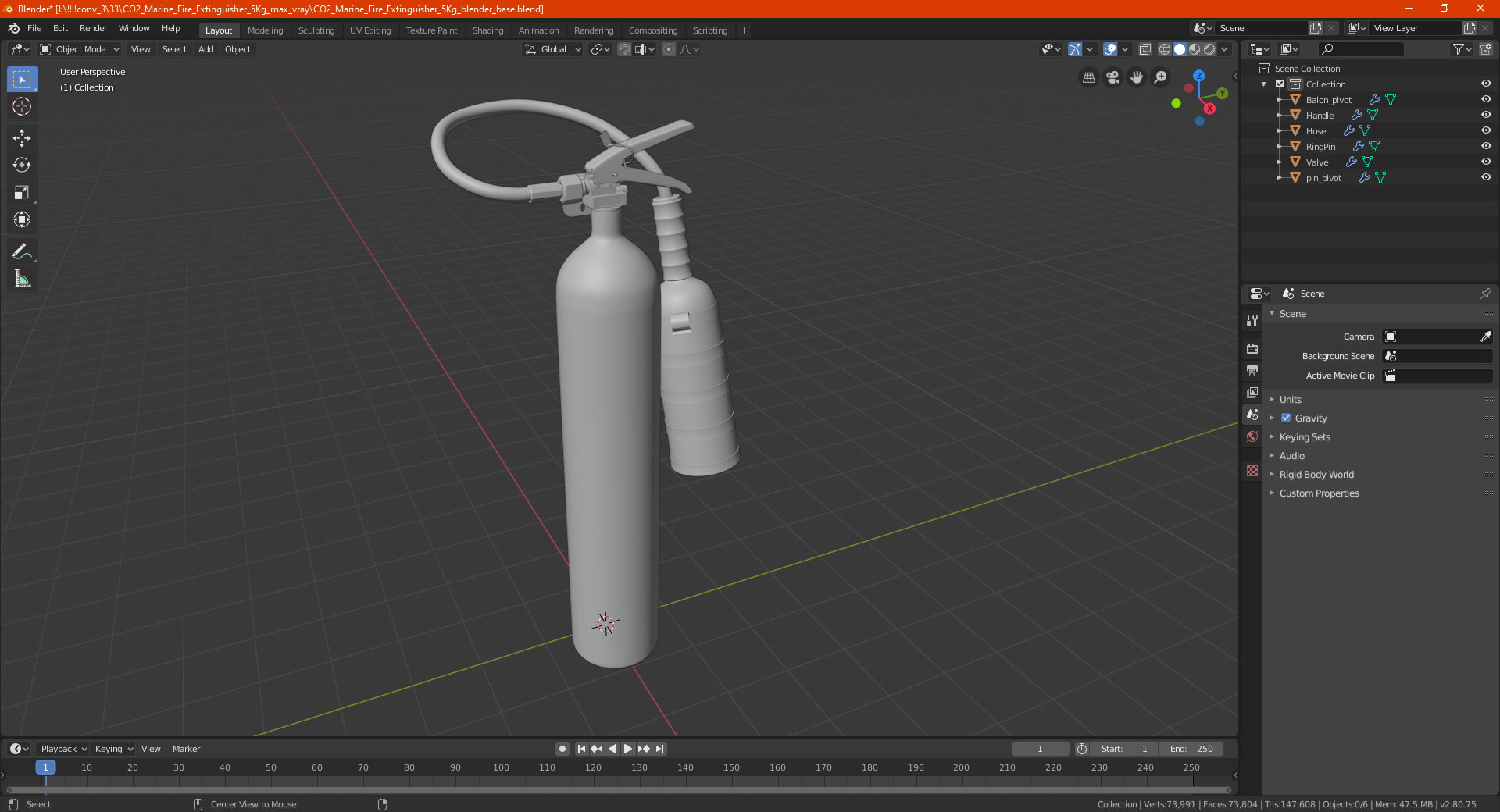
Task: Open the Render menu
Action: pyautogui.click(x=93, y=28)
